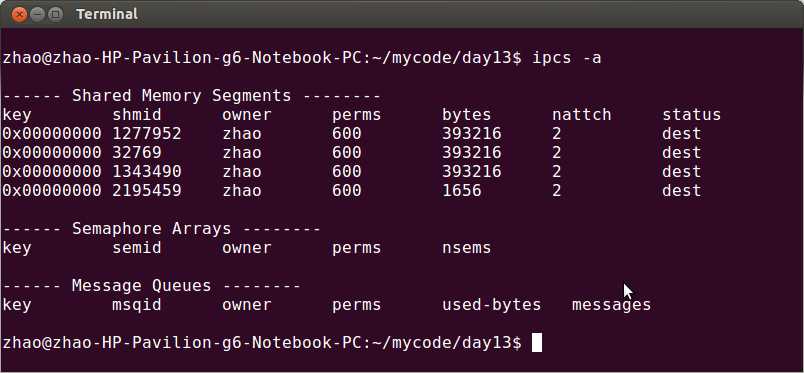Click the msqid column header
804x373 pixels.
tap(137, 305)
